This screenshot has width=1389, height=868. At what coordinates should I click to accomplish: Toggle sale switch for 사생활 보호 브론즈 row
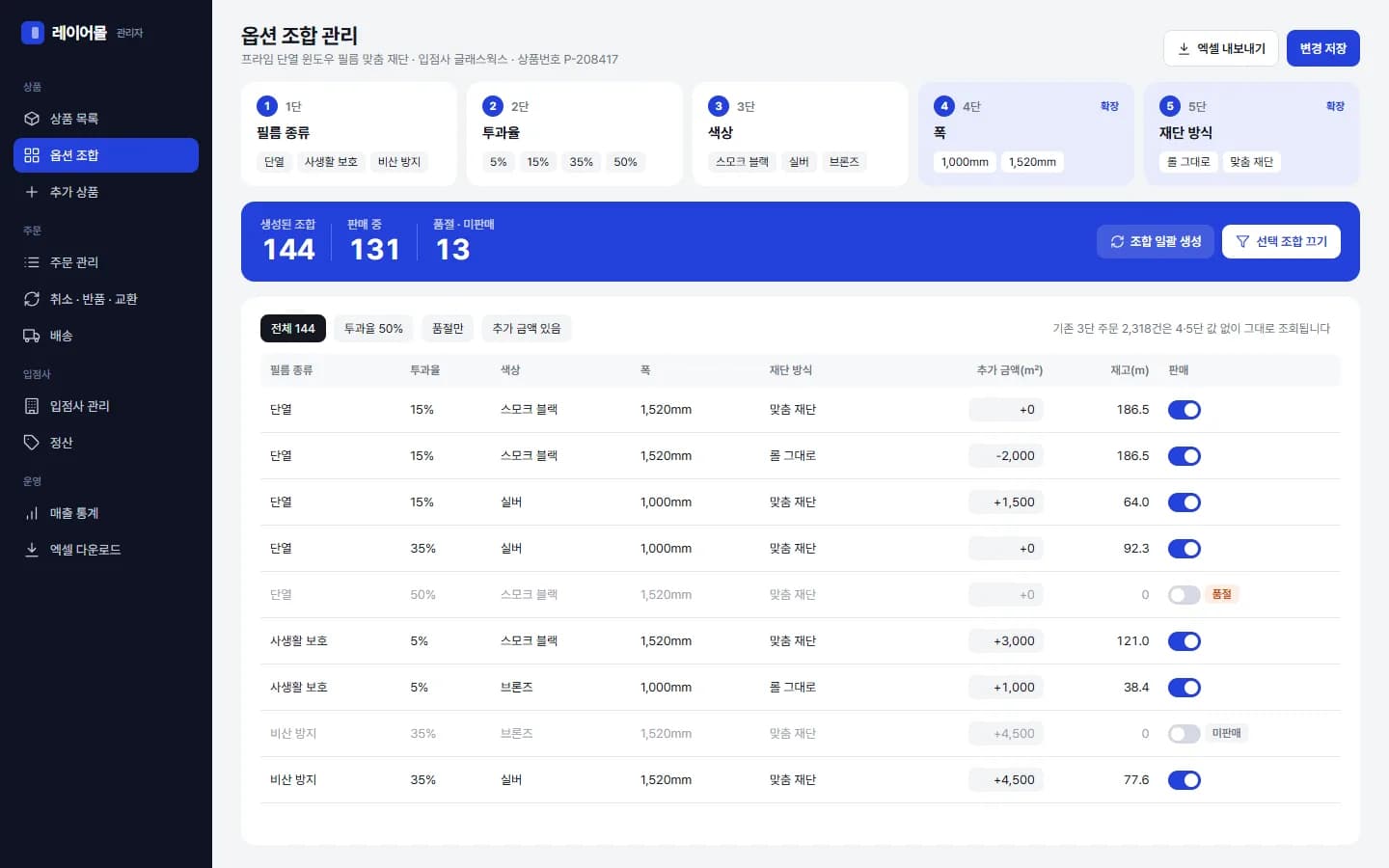click(x=1185, y=688)
